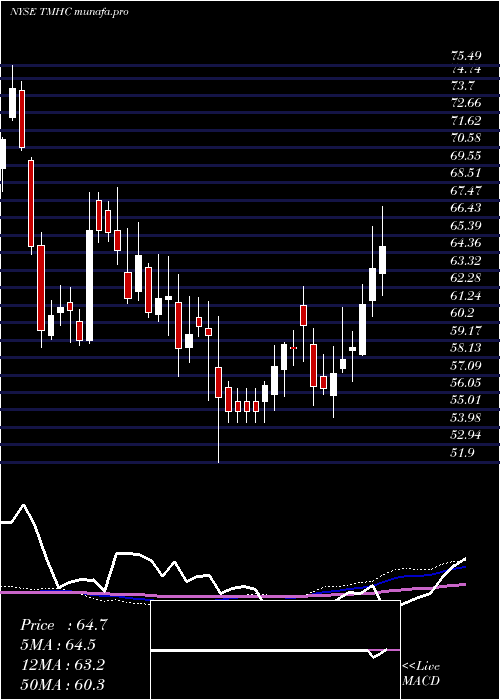This screenshot has height=700, width=500.
Task: Click the 66.43 price axis label
Action: [466, 208]
